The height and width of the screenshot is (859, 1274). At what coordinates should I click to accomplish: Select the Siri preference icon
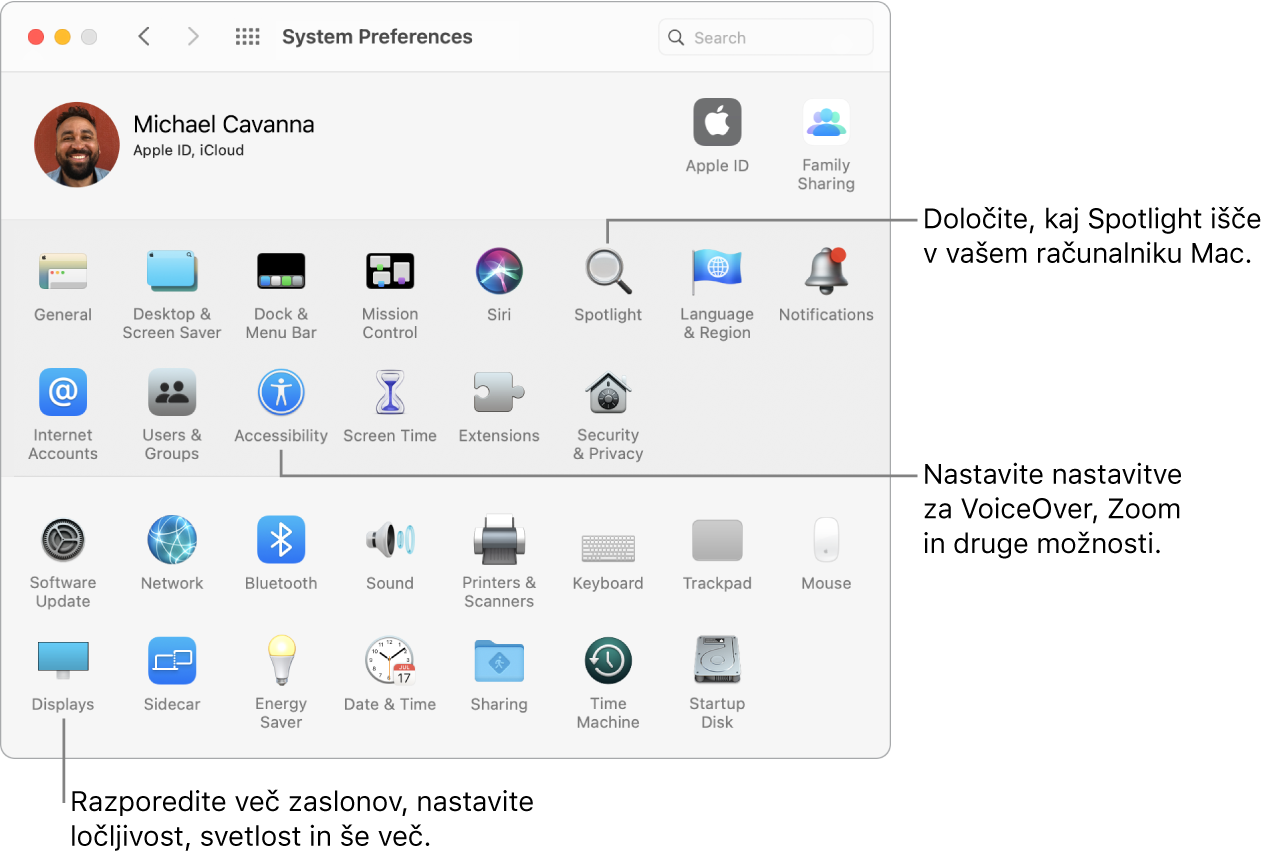[499, 271]
